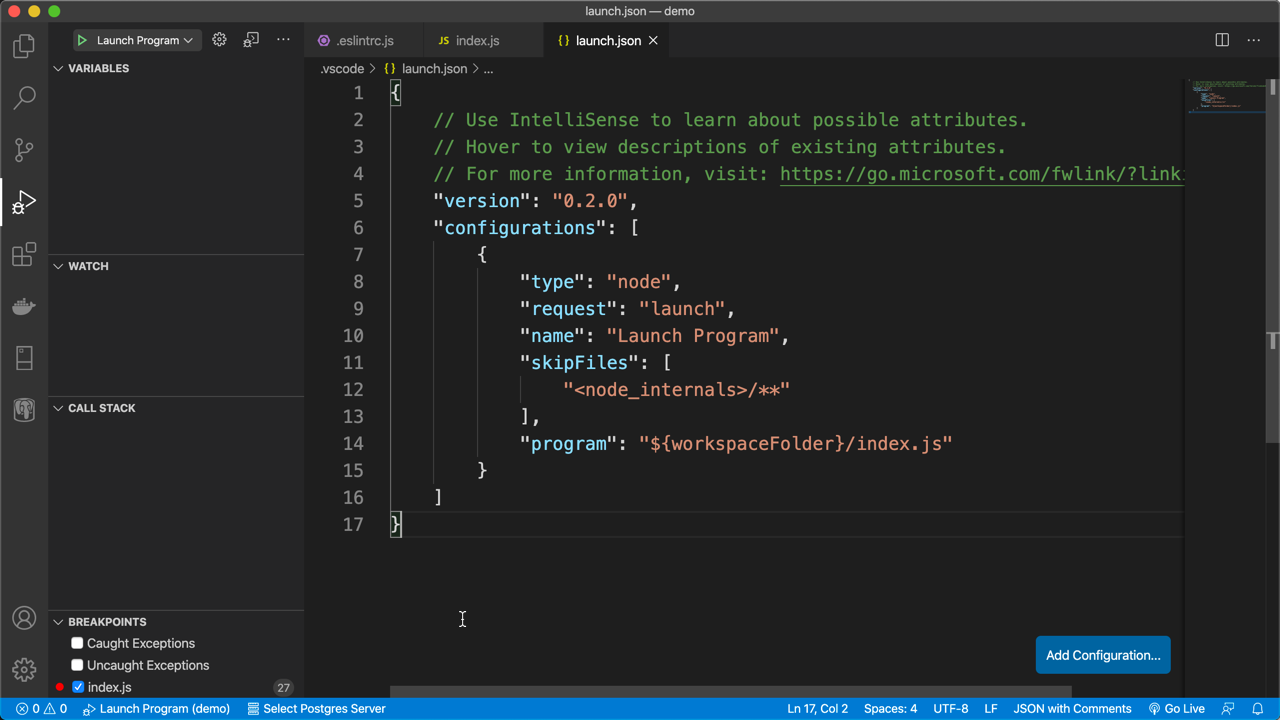
Task: Click the editor minimap preview
Action: tap(1226, 97)
